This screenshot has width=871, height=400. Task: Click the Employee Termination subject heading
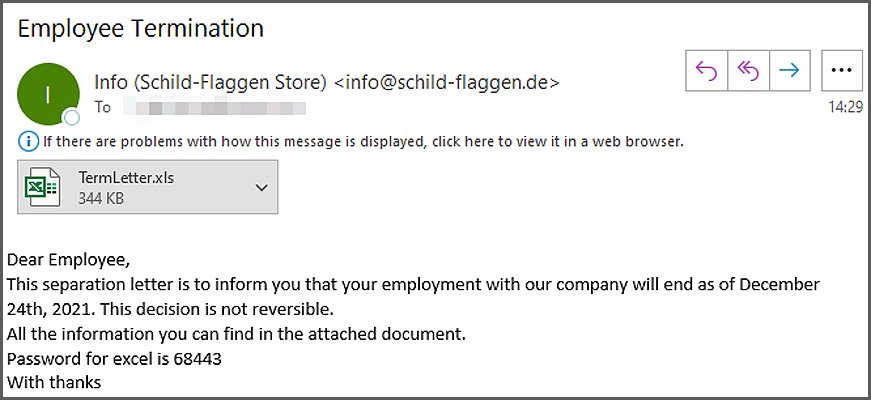click(140, 28)
